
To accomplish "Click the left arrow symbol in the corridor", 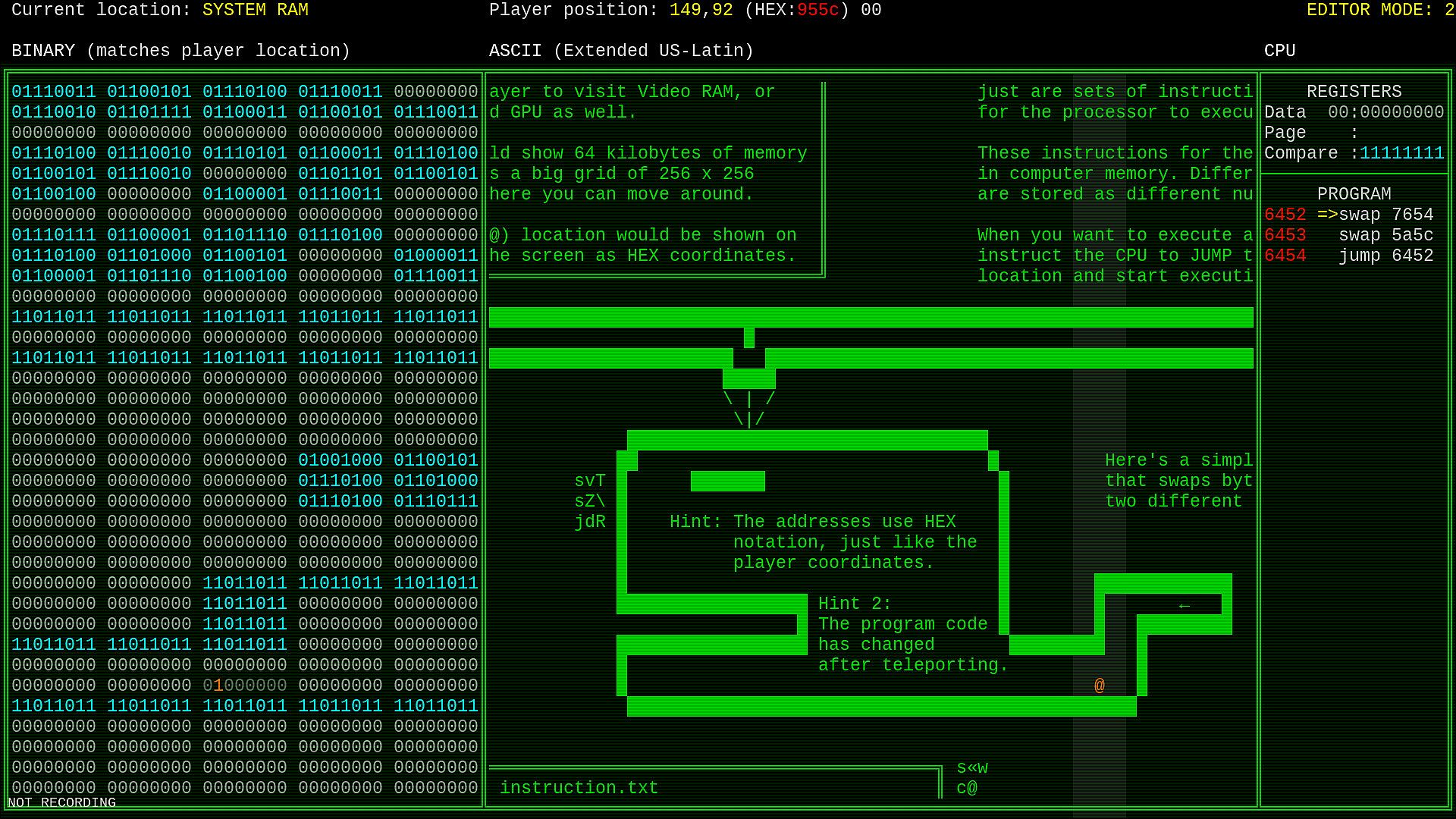I will 1185,605.
